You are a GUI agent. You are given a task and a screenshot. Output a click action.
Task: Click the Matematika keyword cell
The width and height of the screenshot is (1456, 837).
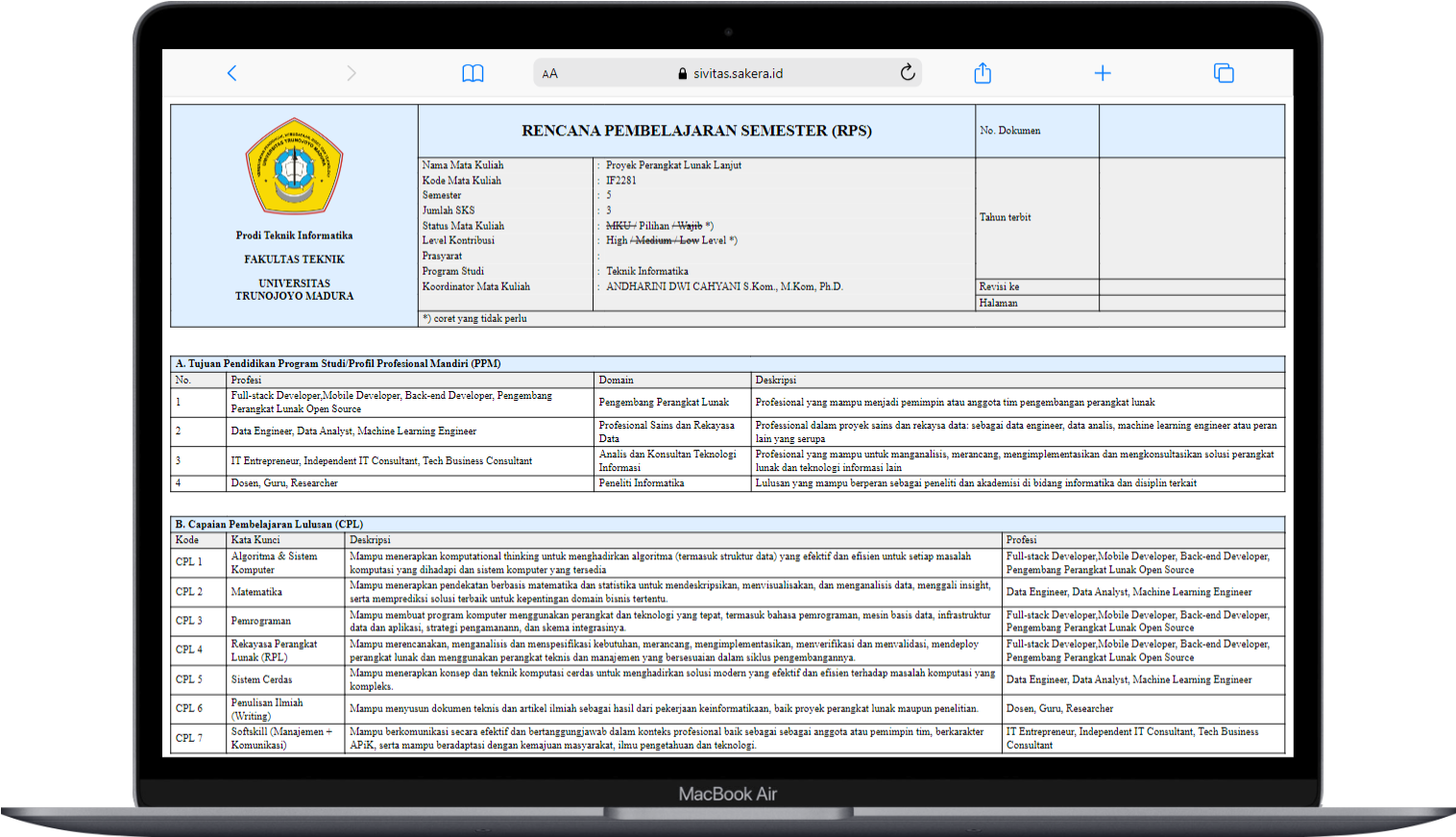[285, 592]
